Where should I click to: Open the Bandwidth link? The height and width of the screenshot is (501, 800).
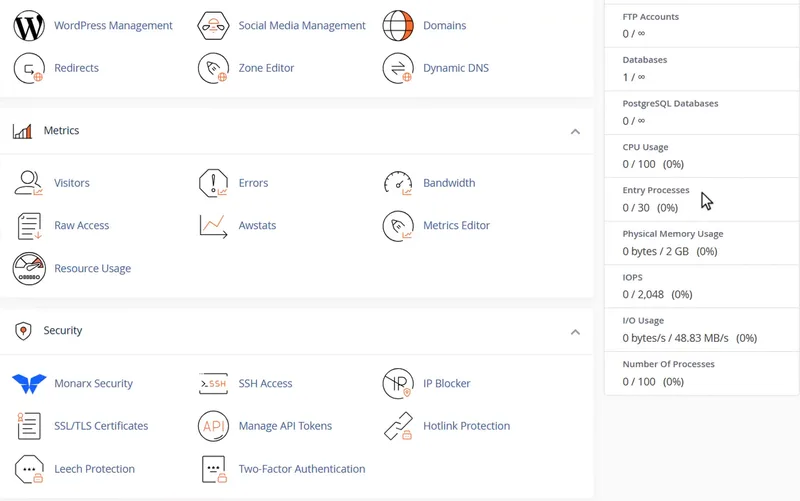coord(449,183)
